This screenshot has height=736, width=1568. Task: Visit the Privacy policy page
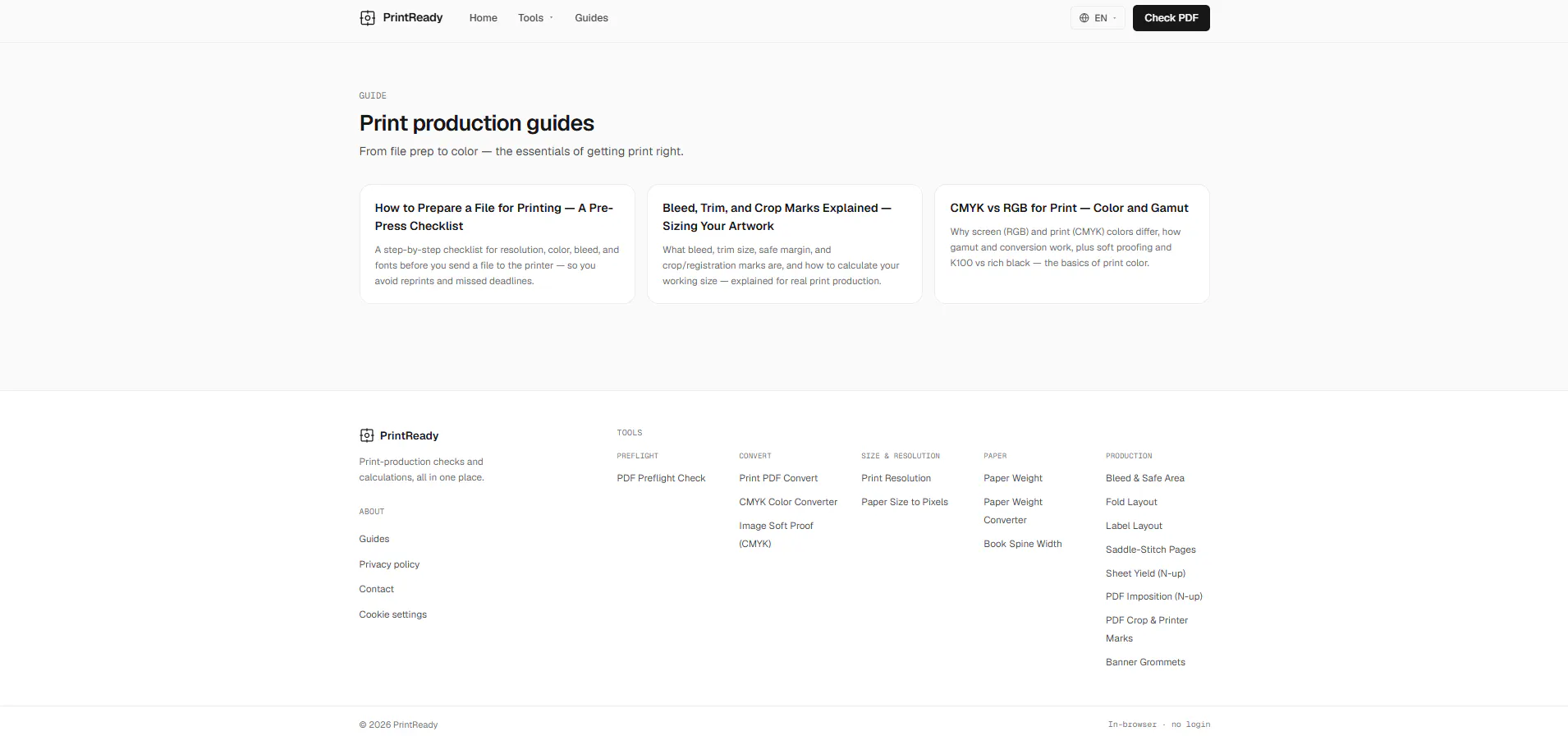tap(389, 564)
